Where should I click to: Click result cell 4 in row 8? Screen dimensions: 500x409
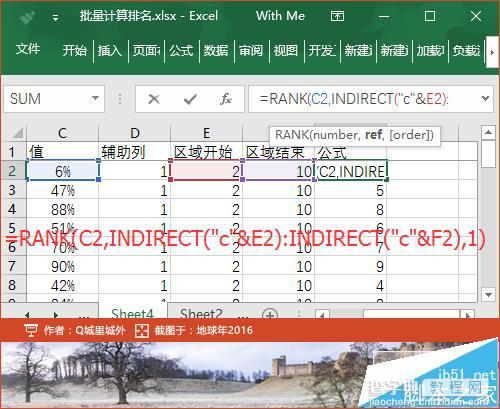pyautogui.click(x=351, y=285)
